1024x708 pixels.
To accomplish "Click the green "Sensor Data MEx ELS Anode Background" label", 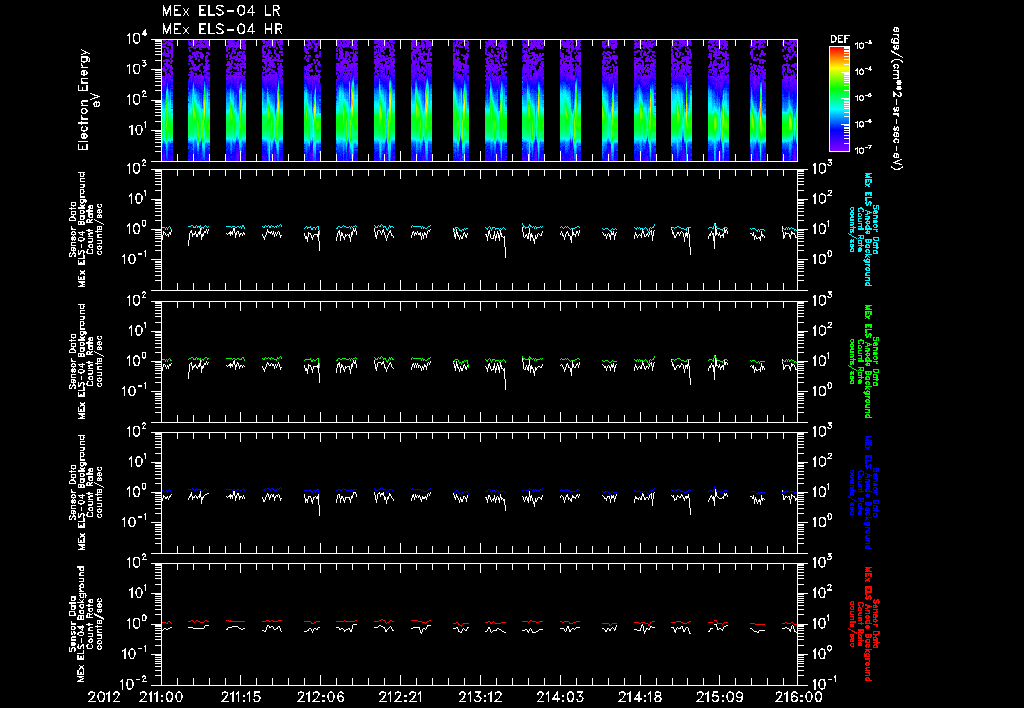I will coord(863,361).
